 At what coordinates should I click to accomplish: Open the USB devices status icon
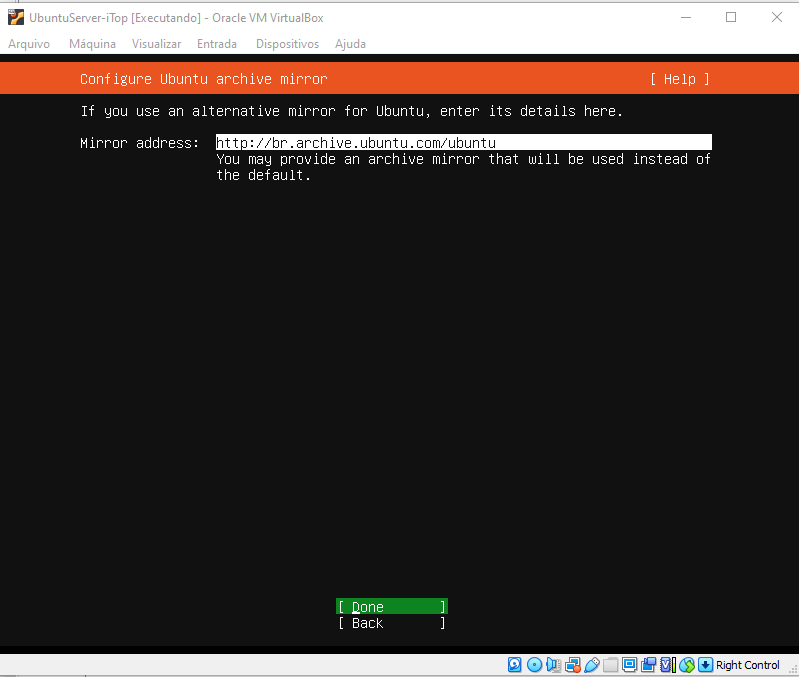click(x=591, y=665)
